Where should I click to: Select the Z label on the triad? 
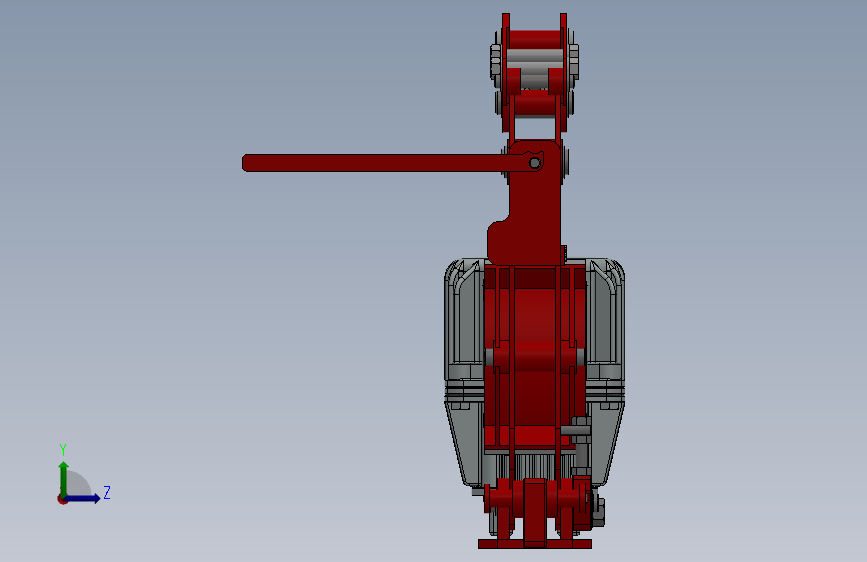(x=107, y=492)
